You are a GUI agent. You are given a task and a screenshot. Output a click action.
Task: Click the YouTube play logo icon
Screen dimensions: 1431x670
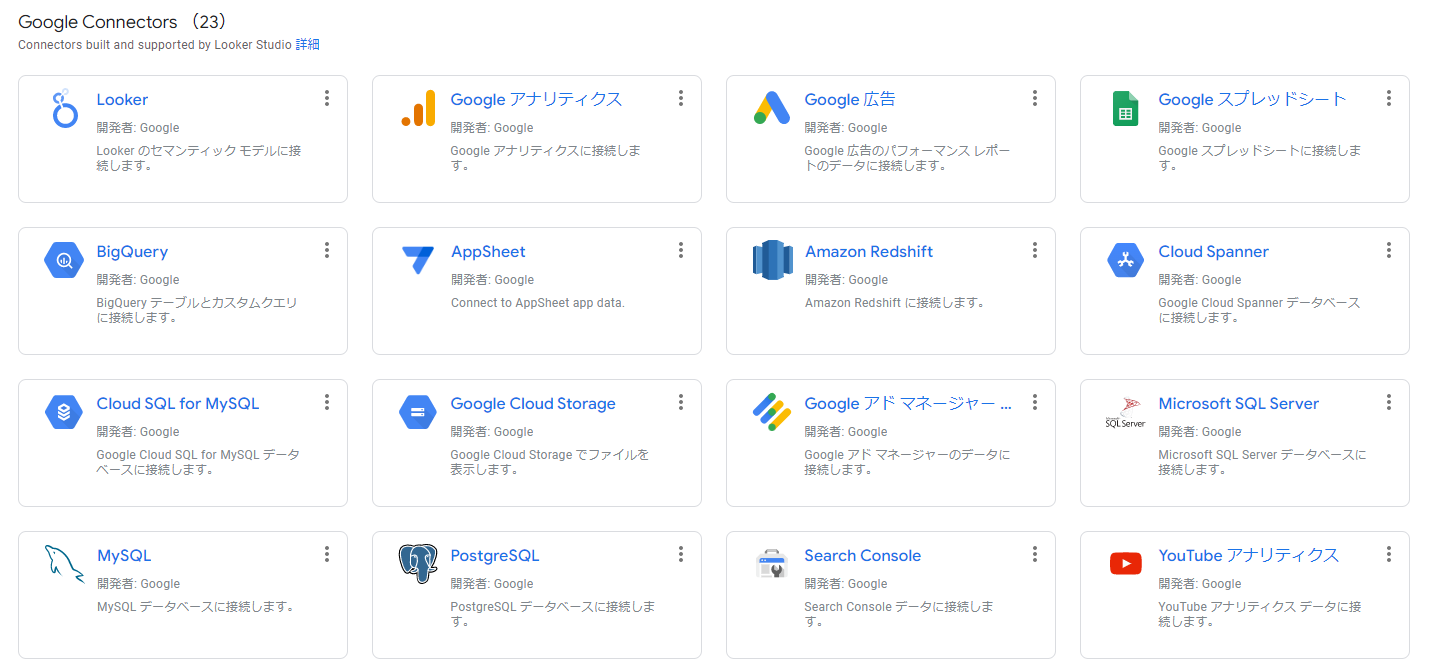point(1126,564)
